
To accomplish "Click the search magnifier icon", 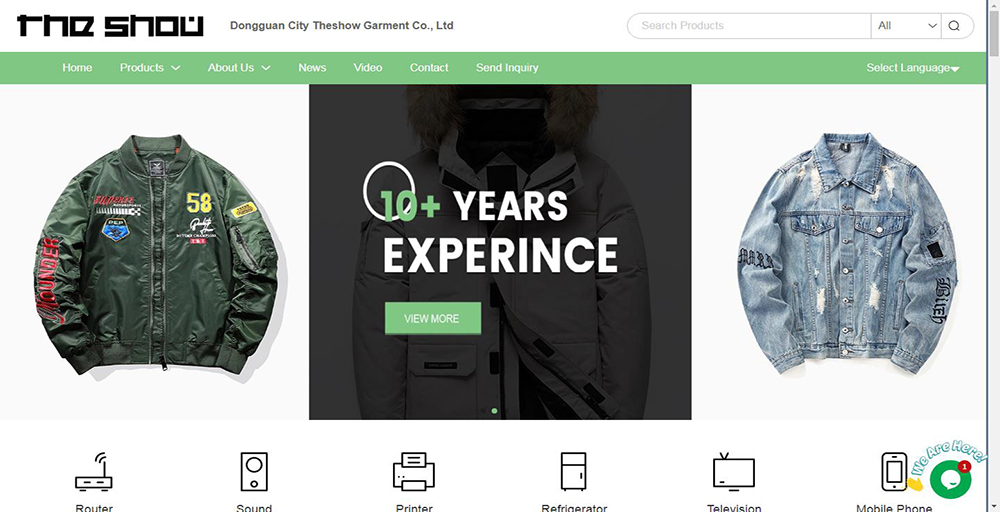I will tap(954, 26).
